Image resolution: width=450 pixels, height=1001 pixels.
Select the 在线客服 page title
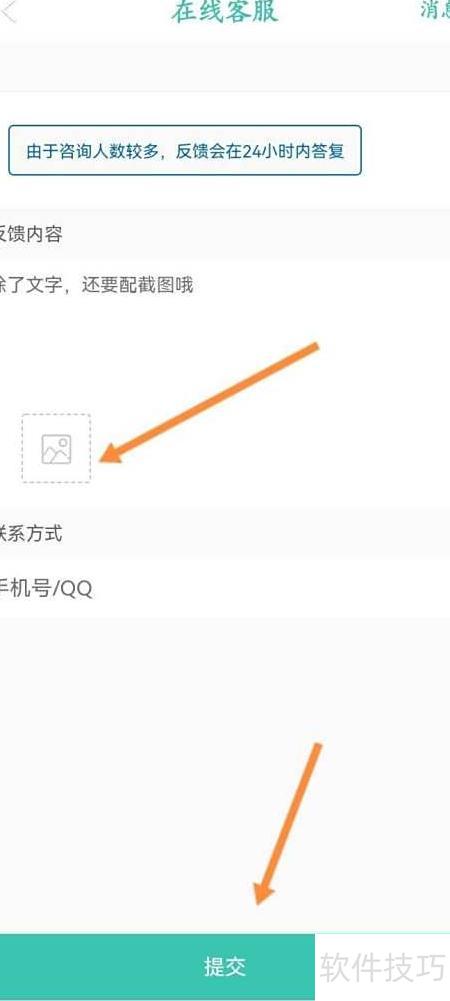(225, 12)
